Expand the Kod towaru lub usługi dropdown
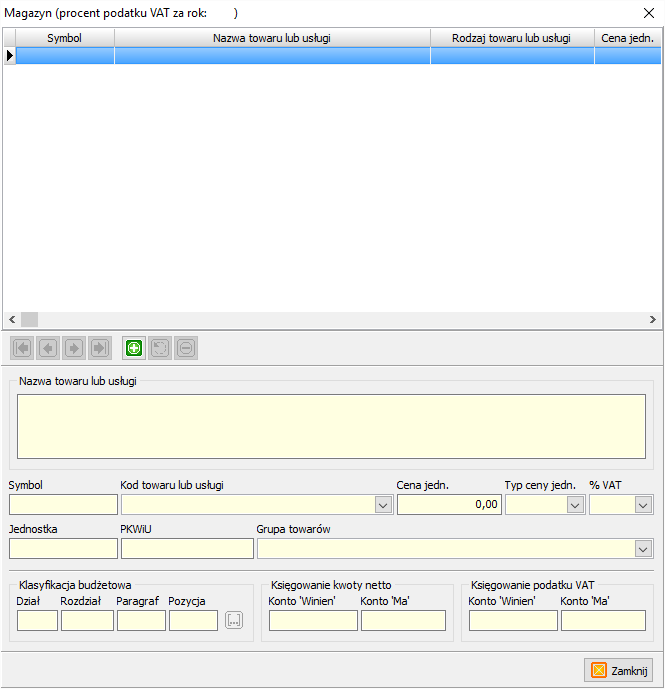665x689 pixels. (x=383, y=505)
